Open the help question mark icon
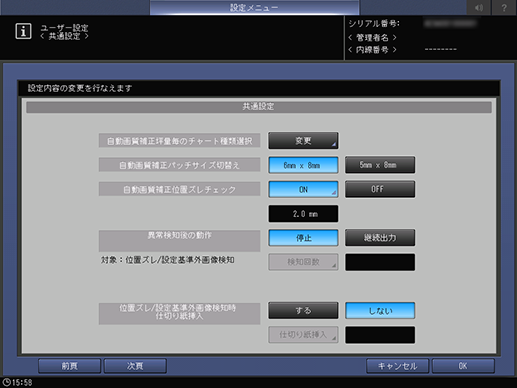 [504, 7]
